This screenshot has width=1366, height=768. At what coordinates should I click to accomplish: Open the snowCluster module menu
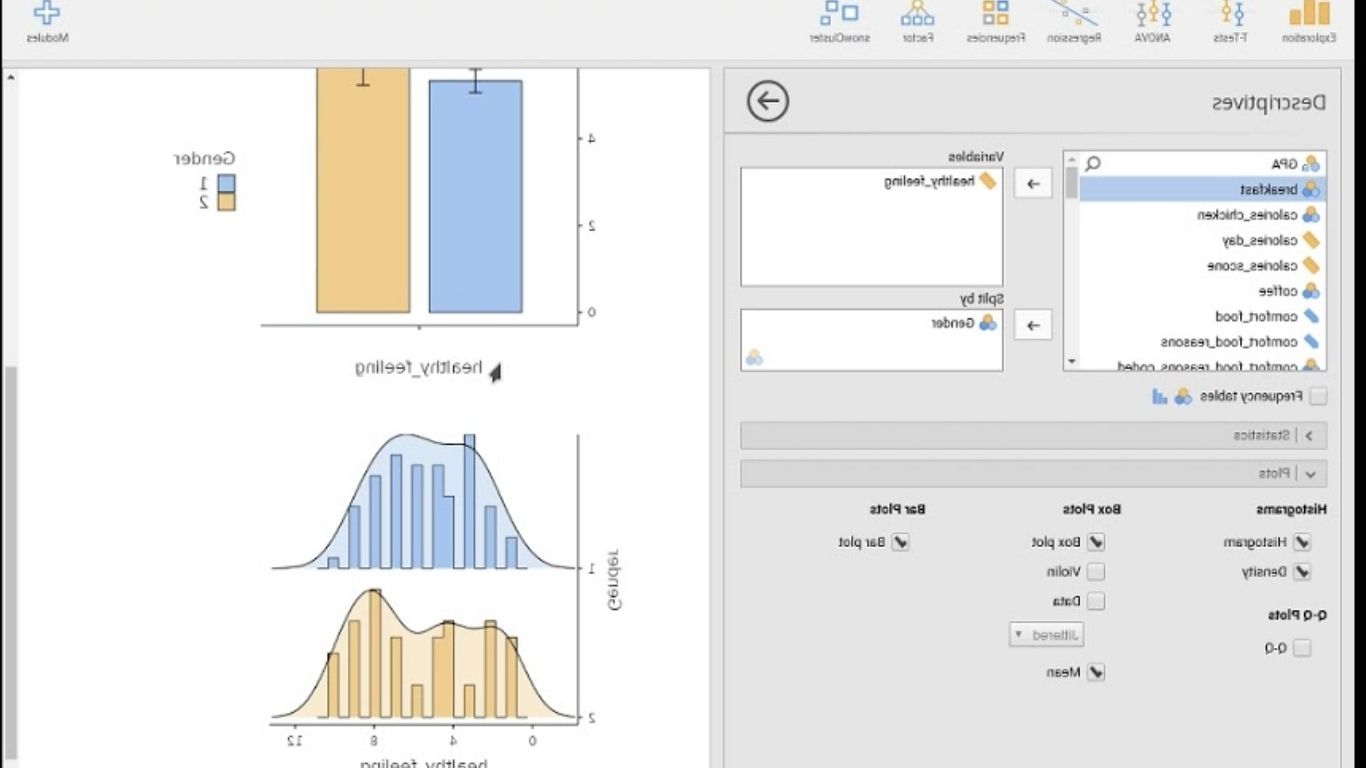click(x=839, y=22)
